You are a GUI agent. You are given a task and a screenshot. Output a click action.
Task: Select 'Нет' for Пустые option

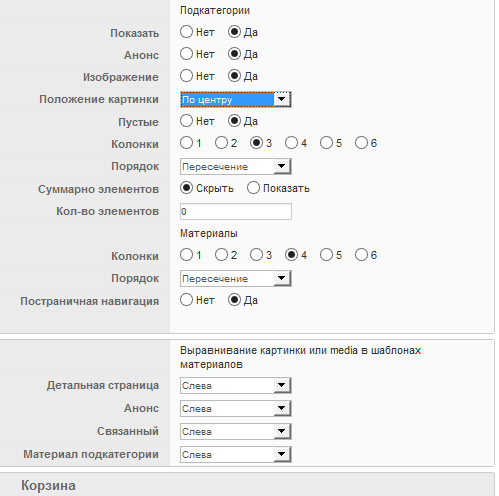coord(186,121)
